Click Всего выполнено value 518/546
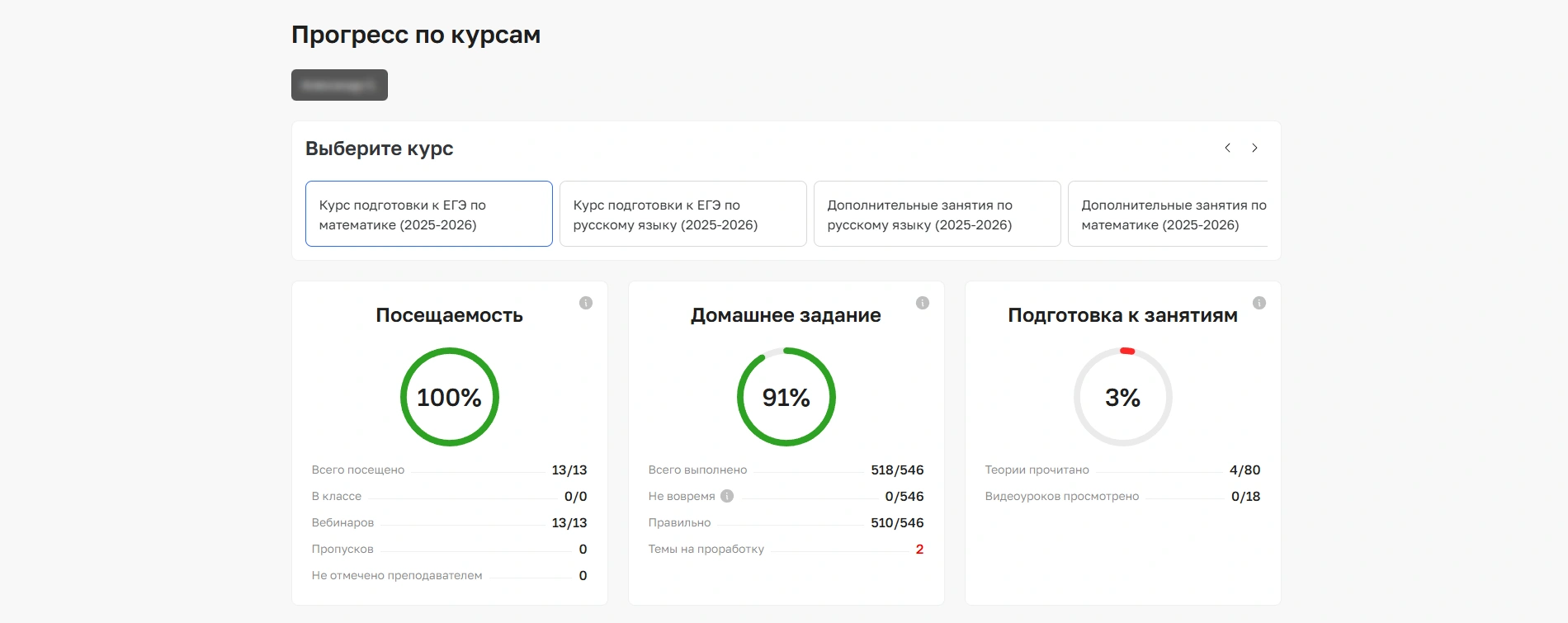The width and height of the screenshot is (1568, 623). pyautogui.click(x=897, y=470)
